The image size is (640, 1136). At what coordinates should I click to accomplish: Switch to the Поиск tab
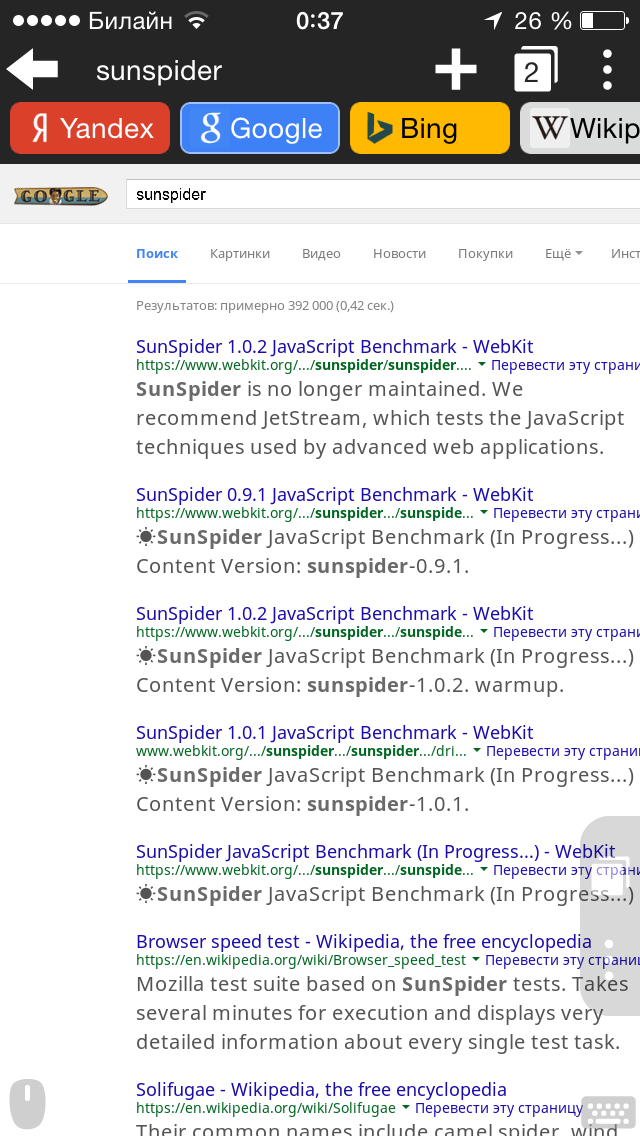pyautogui.click(x=157, y=254)
